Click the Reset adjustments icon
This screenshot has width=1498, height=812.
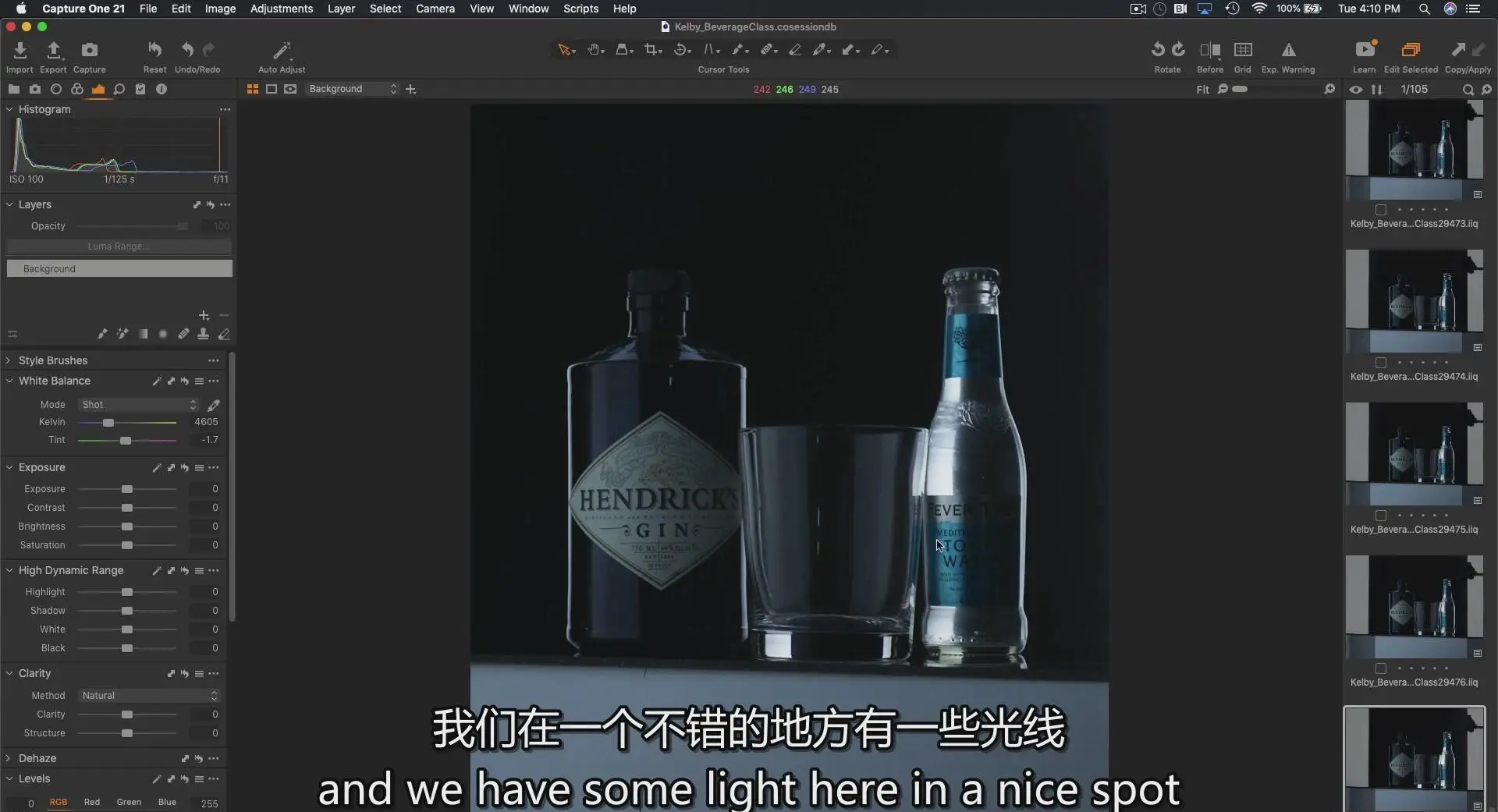pyautogui.click(x=154, y=51)
